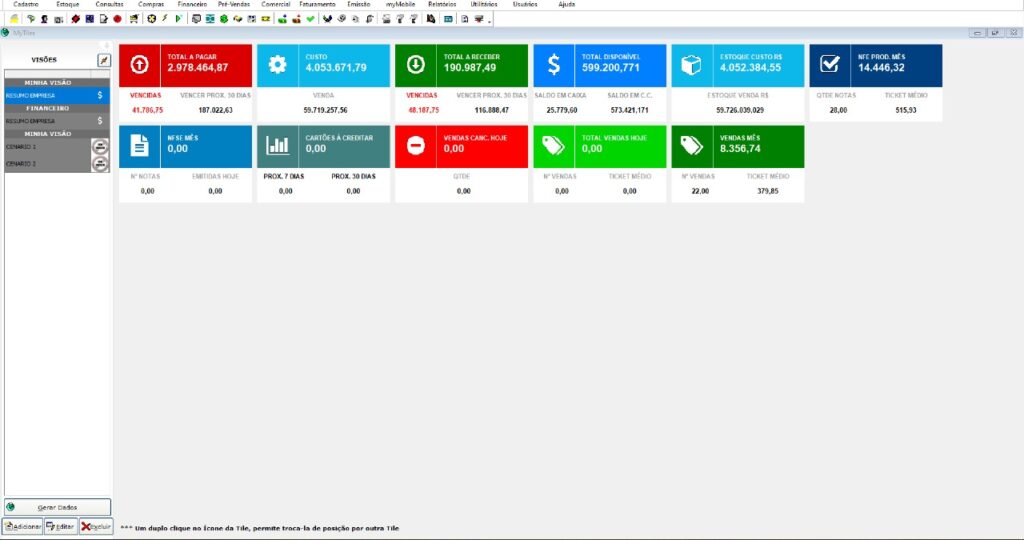Click the dollar icon on Total Disponível

[x=554, y=64]
